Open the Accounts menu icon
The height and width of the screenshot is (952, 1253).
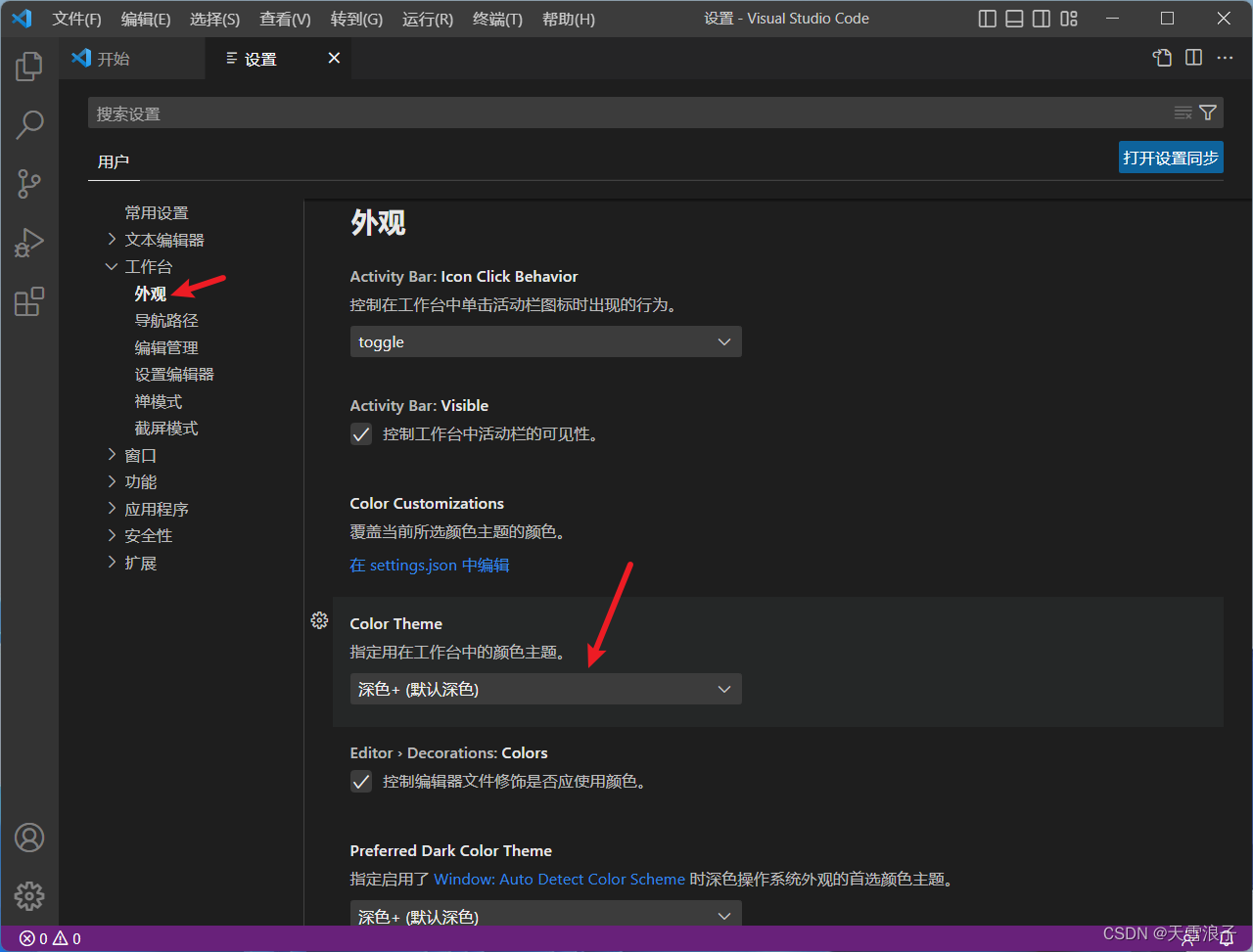(29, 838)
